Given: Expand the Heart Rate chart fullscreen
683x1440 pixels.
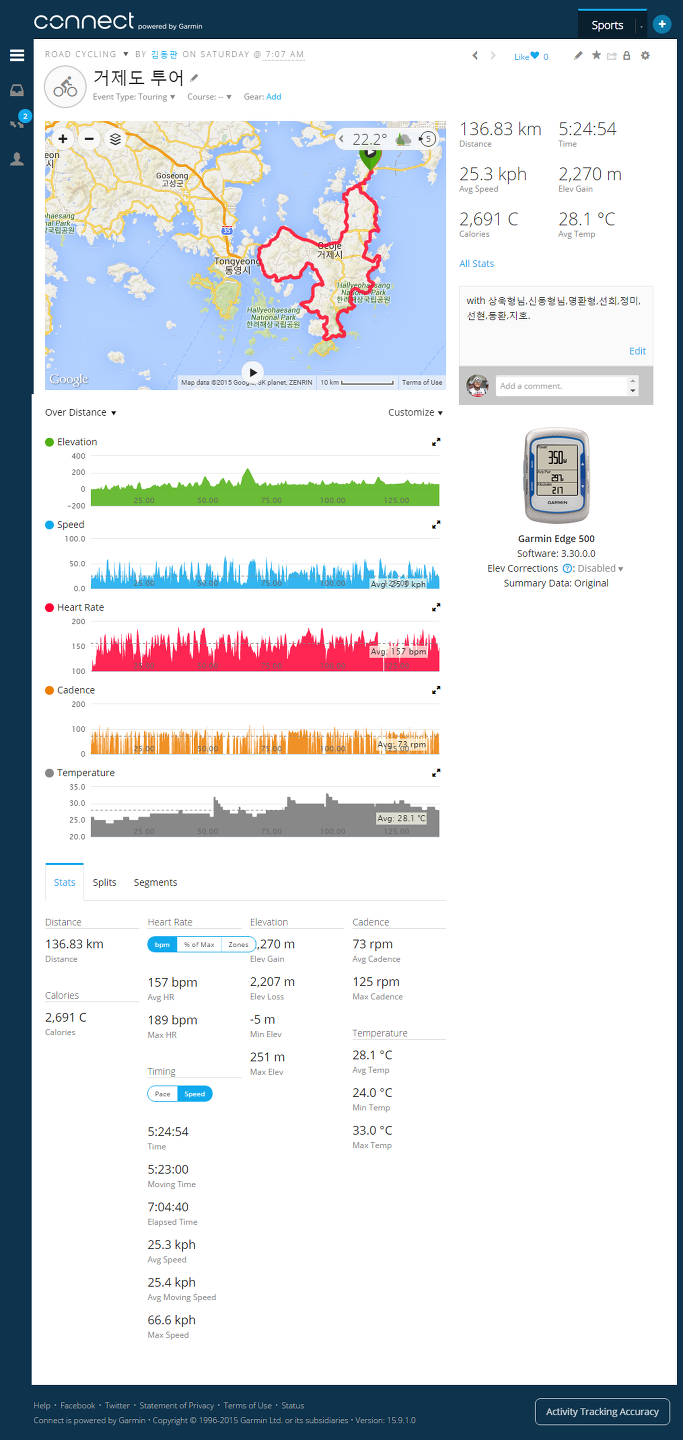Looking at the screenshot, I should [x=436, y=607].
